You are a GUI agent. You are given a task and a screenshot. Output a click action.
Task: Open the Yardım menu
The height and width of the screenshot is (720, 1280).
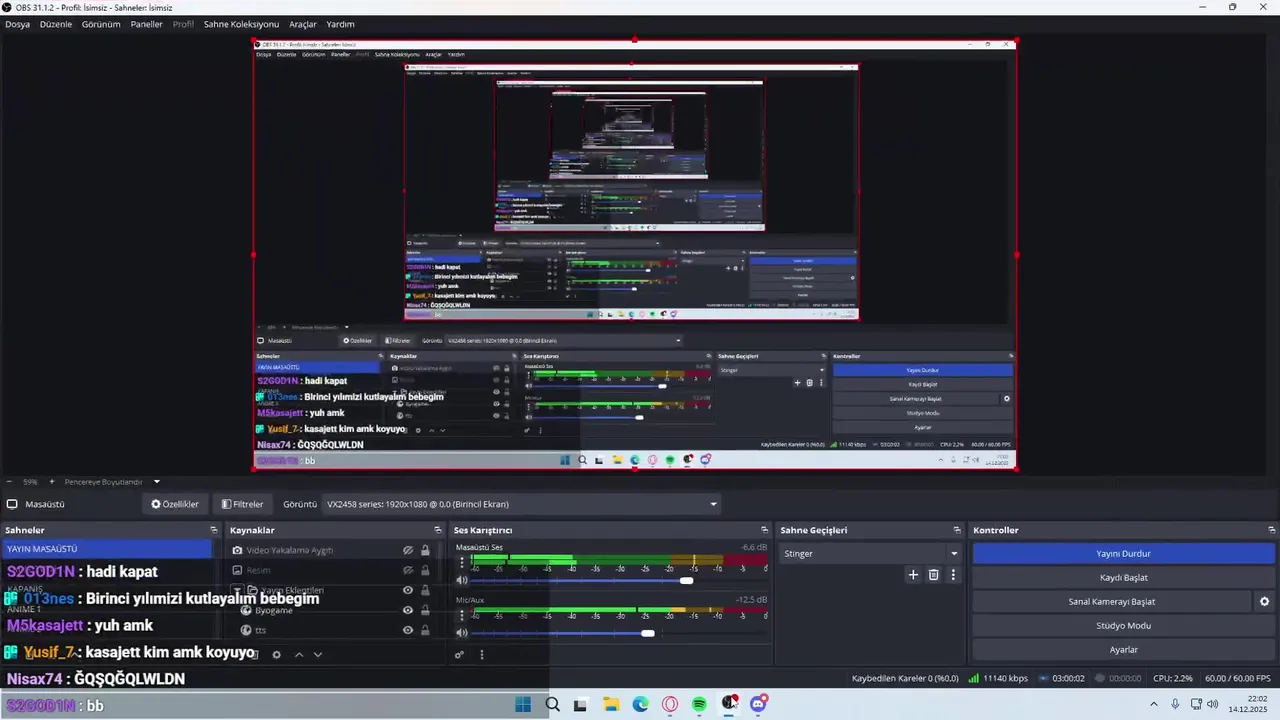[x=340, y=24]
